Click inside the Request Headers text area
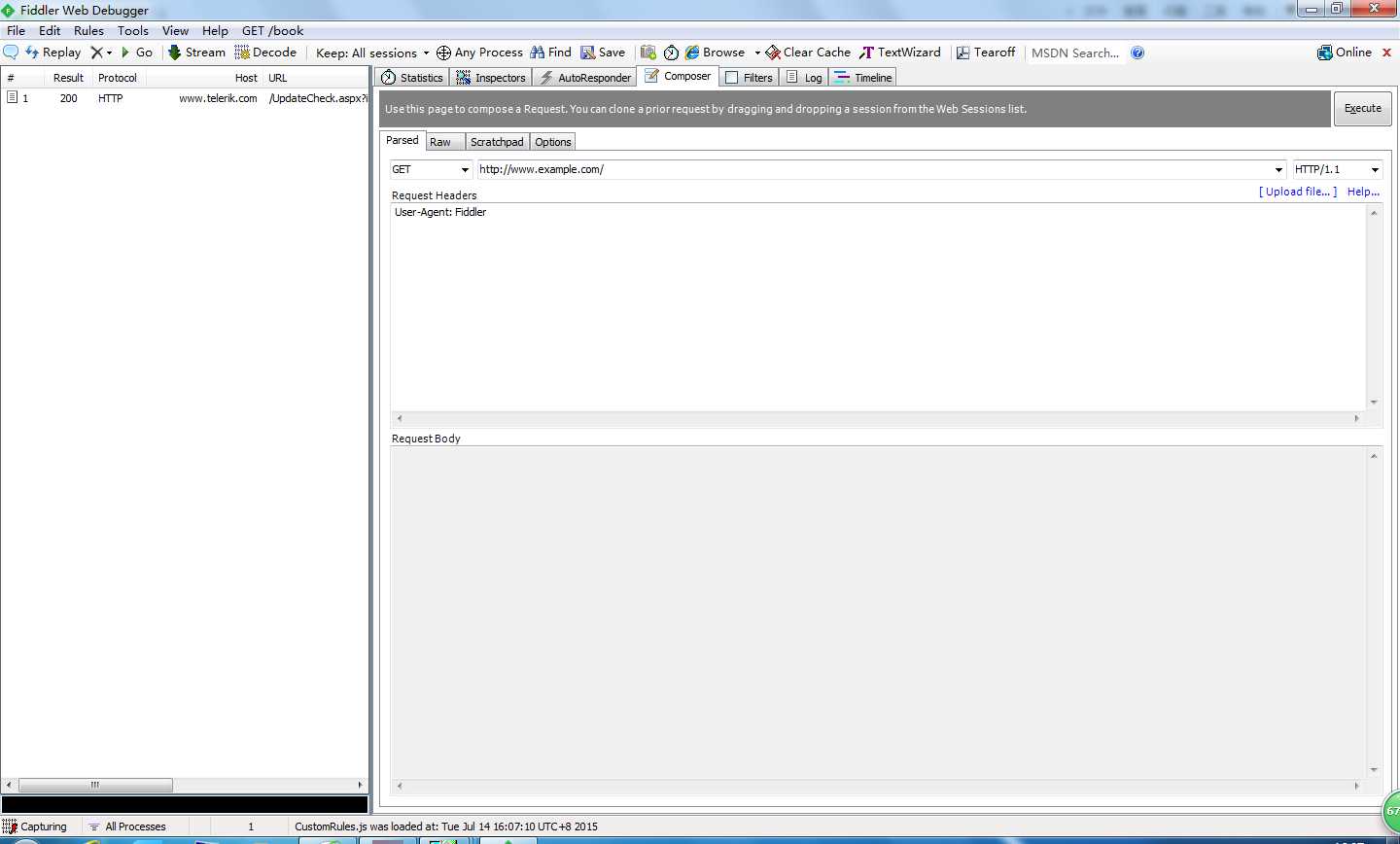The width and height of the screenshot is (1400, 844). (x=879, y=307)
